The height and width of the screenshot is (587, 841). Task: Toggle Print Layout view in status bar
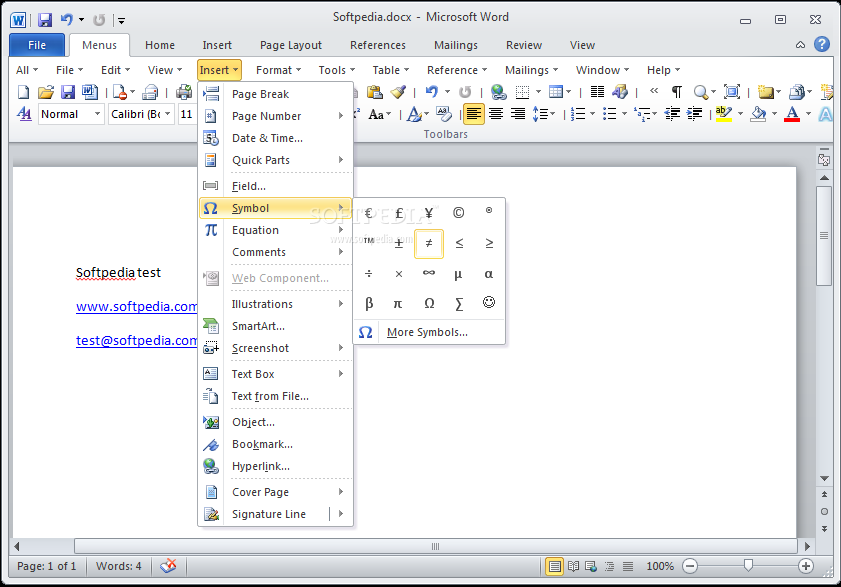pyautogui.click(x=555, y=566)
